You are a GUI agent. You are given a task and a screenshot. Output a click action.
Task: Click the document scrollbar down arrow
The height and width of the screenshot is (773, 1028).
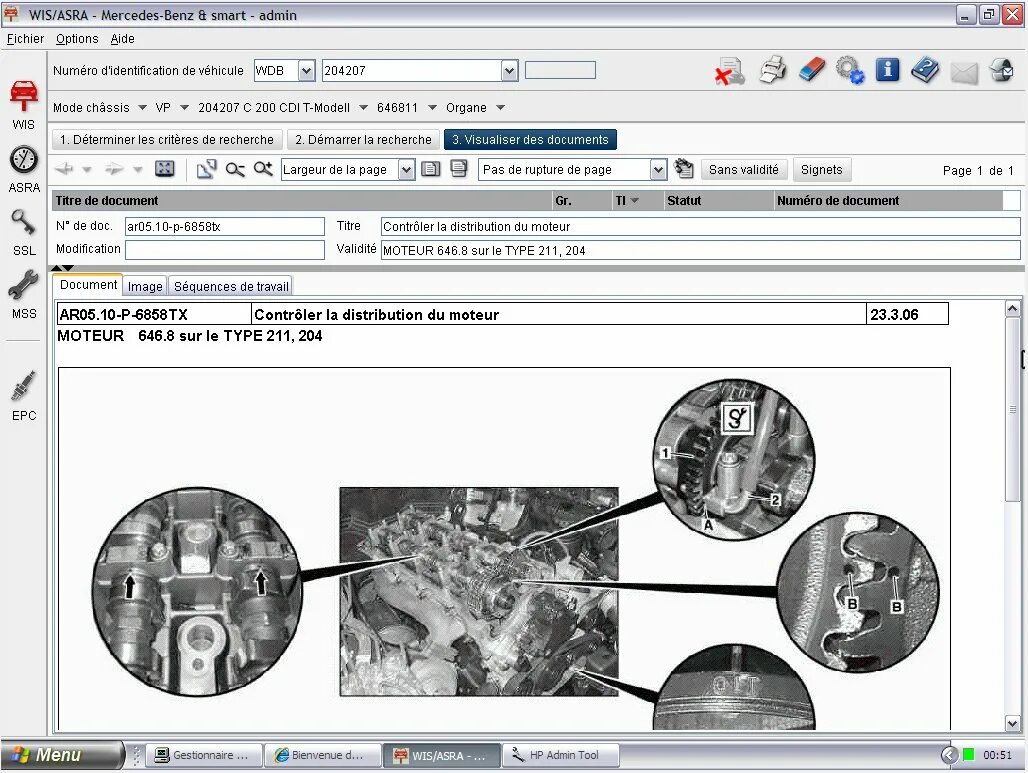coord(1012,723)
